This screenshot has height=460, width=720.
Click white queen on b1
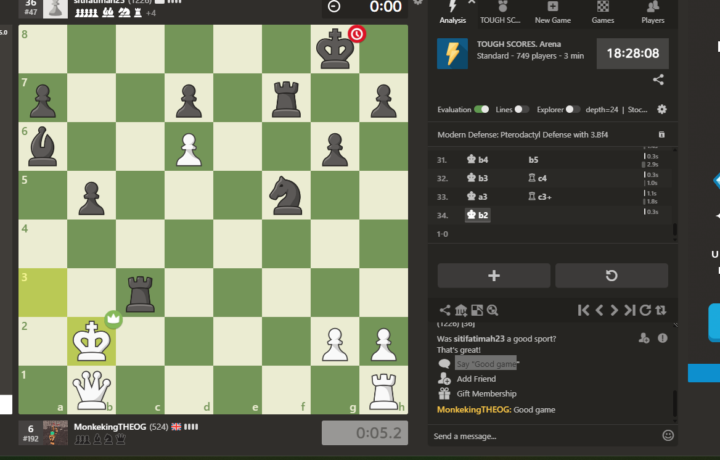pos(91,390)
